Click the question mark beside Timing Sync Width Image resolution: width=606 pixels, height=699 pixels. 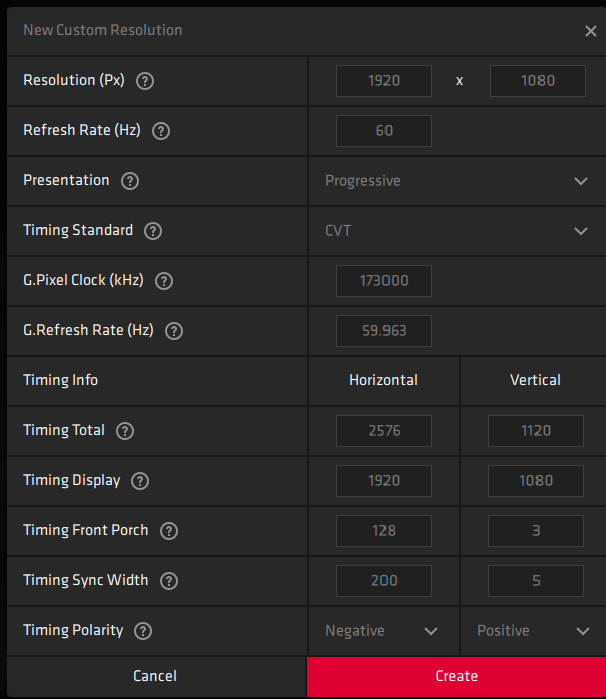[x=168, y=581]
